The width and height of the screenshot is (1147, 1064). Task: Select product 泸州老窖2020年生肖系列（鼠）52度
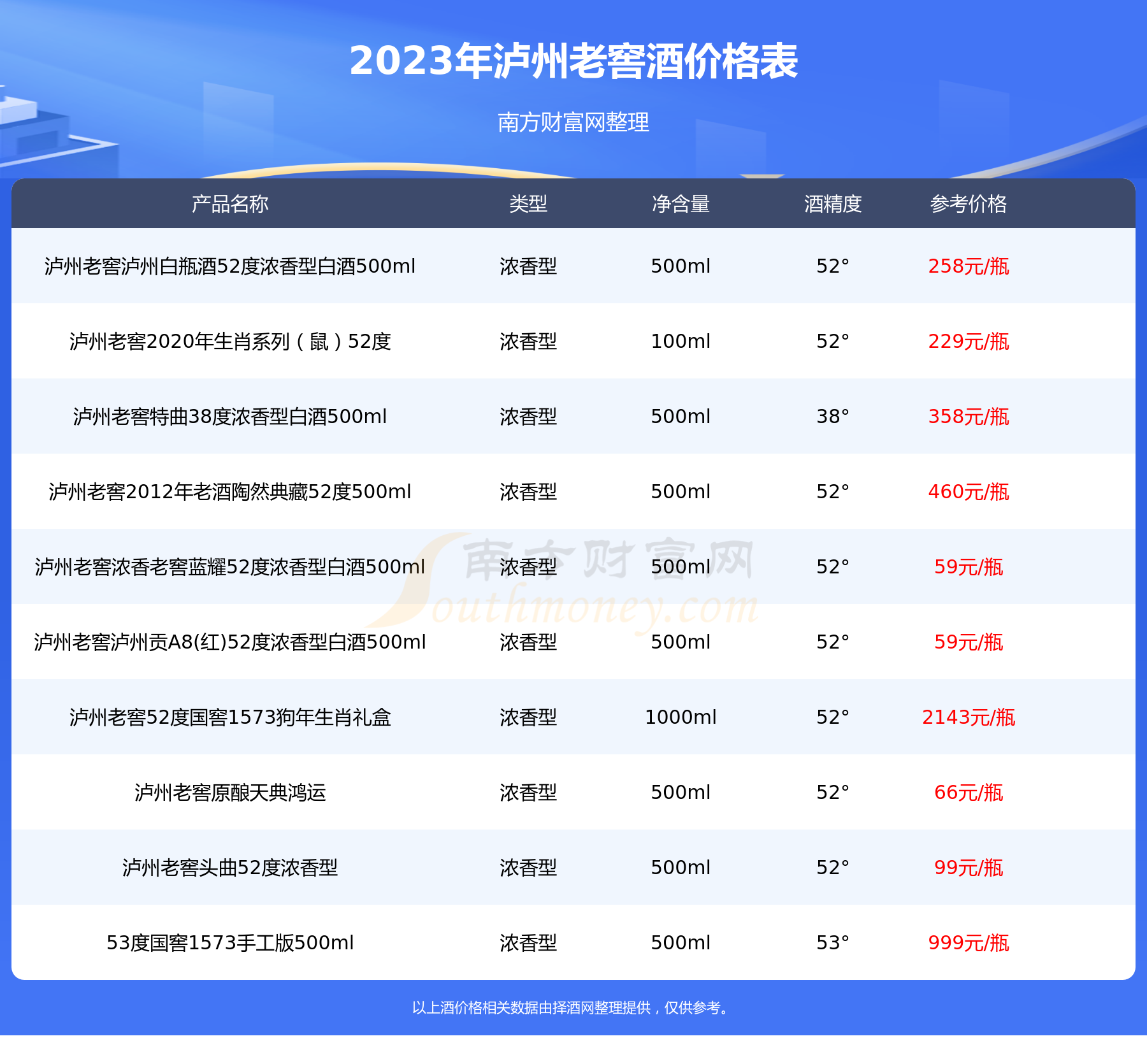pos(230,341)
